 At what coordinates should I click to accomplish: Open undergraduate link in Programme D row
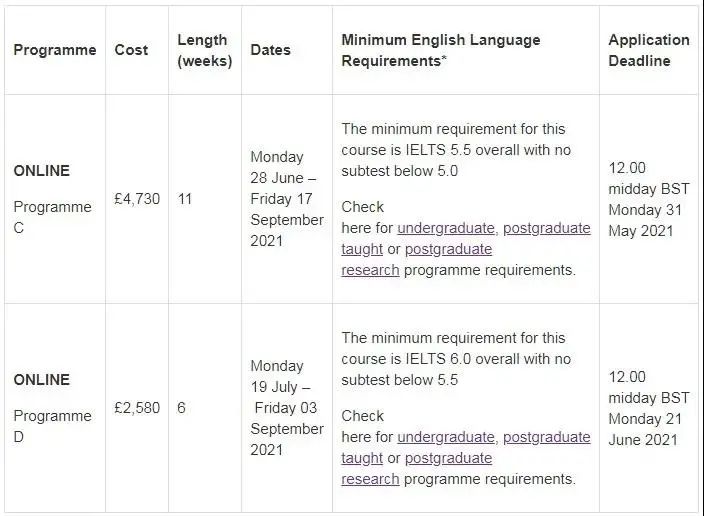click(x=446, y=437)
